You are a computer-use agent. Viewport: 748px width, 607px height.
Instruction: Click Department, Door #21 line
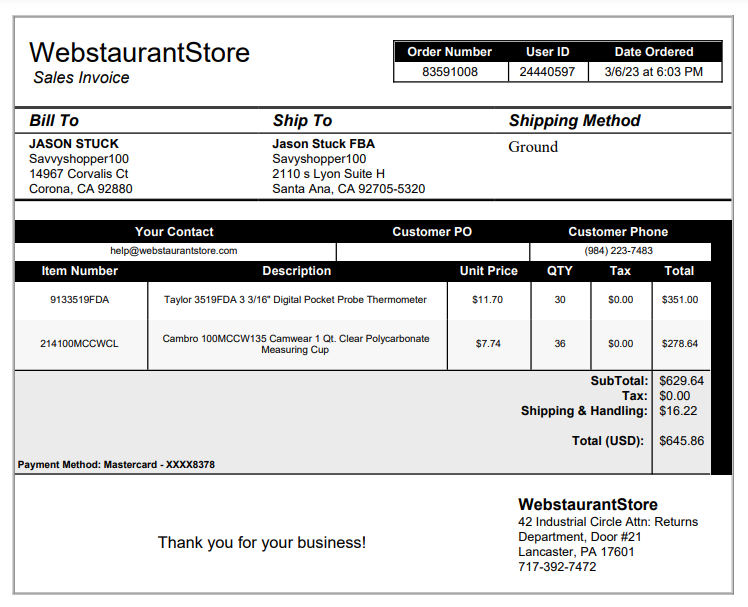click(x=580, y=537)
